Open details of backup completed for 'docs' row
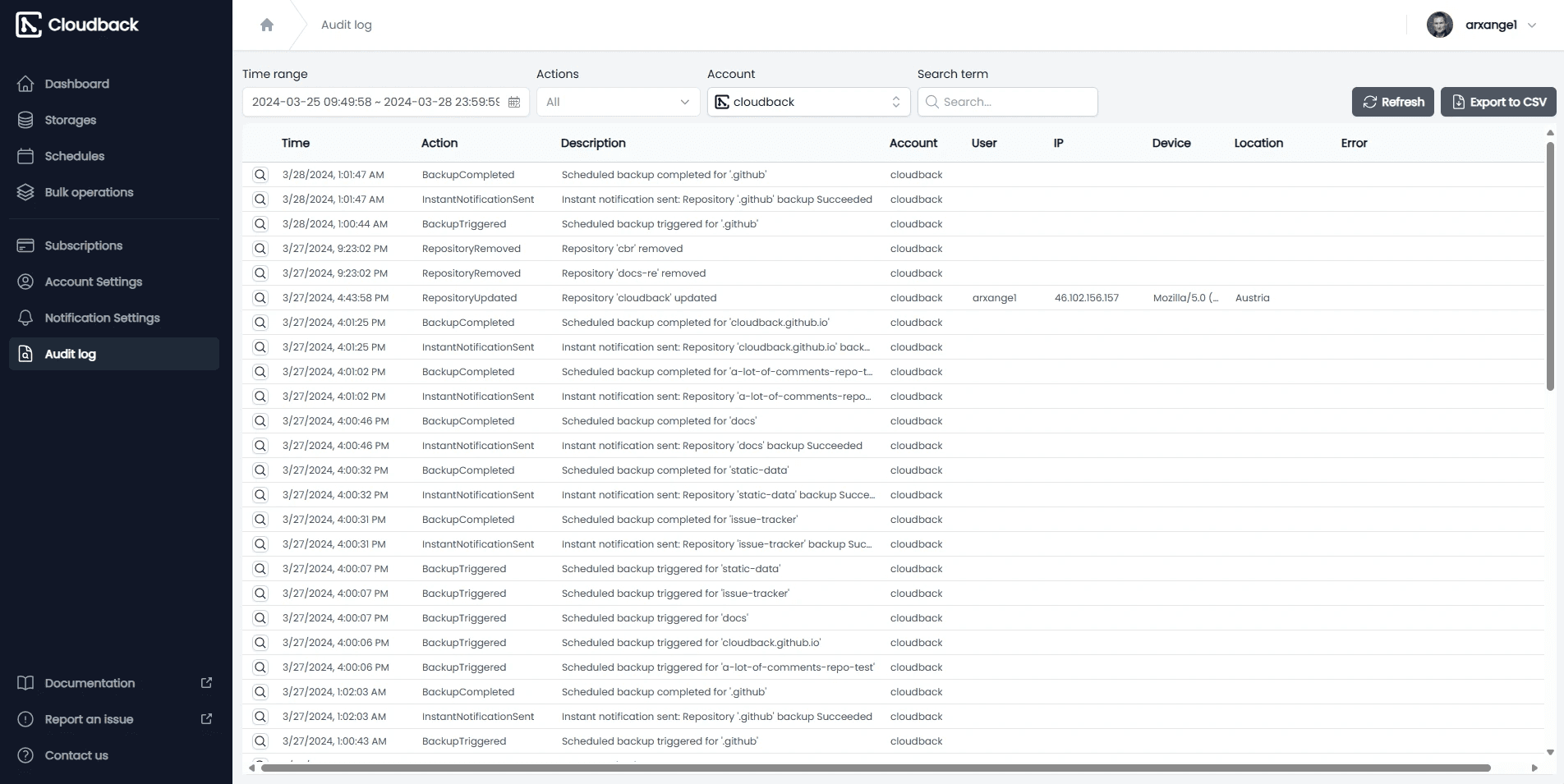This screenshot has width=1564, height=784. (x=260, y=421)
